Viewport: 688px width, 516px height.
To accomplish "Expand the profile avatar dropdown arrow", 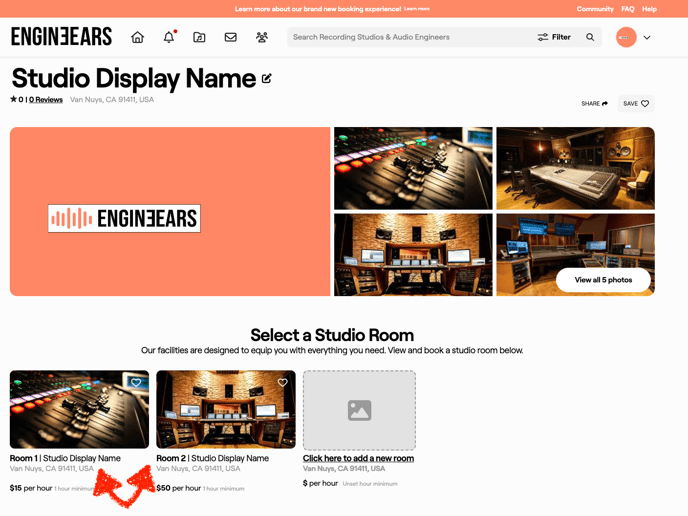I will [x=647, y=38].
